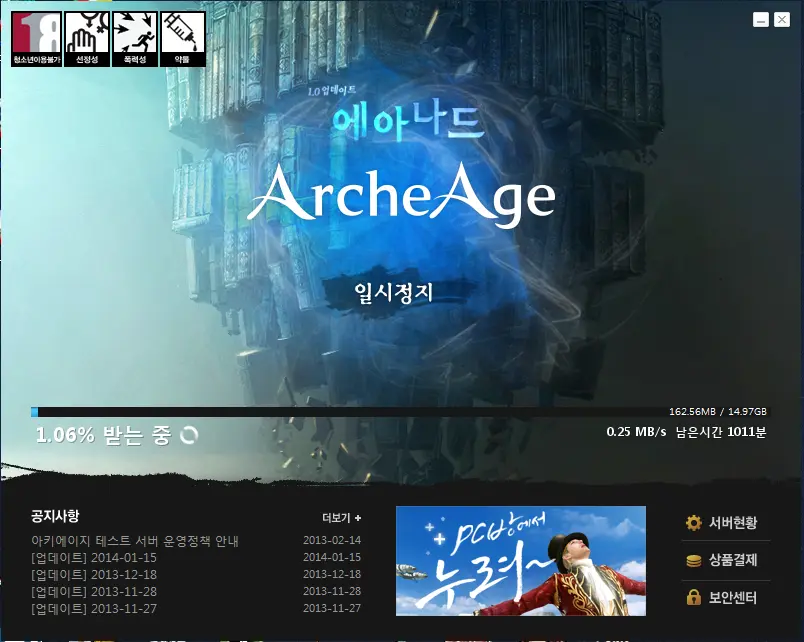Click the 1.06% 받는 중 status text
Viewport: 804px width, 642px height.
(x=104, y=435)
